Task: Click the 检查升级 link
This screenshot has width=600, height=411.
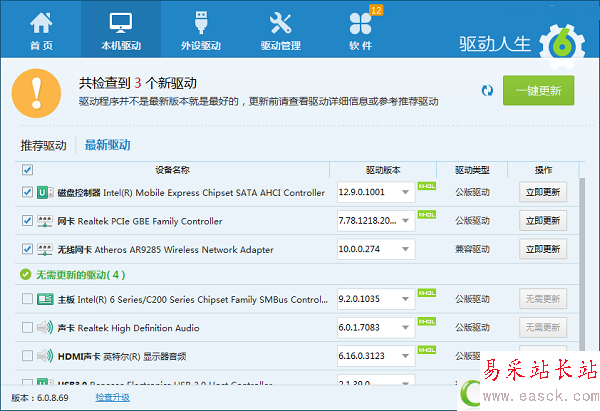Action: (112, 397)
